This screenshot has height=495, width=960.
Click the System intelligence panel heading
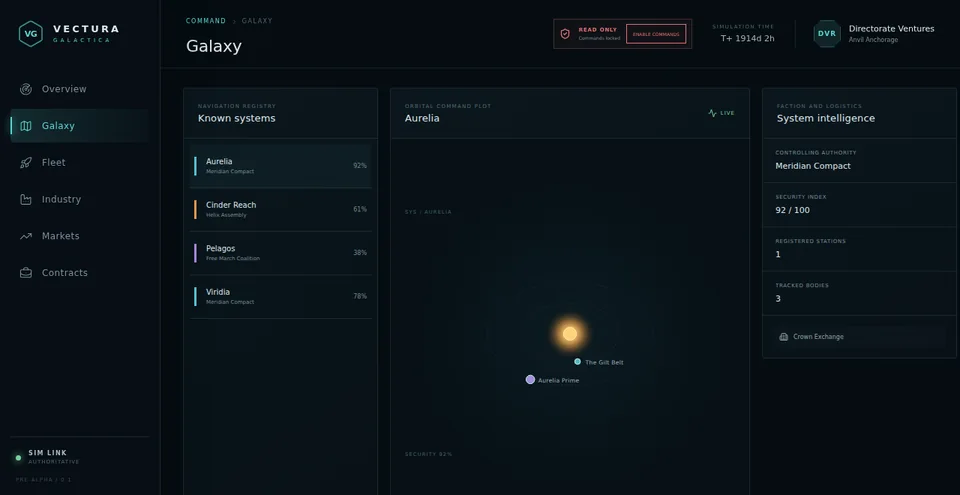click(x=826, y=118)
